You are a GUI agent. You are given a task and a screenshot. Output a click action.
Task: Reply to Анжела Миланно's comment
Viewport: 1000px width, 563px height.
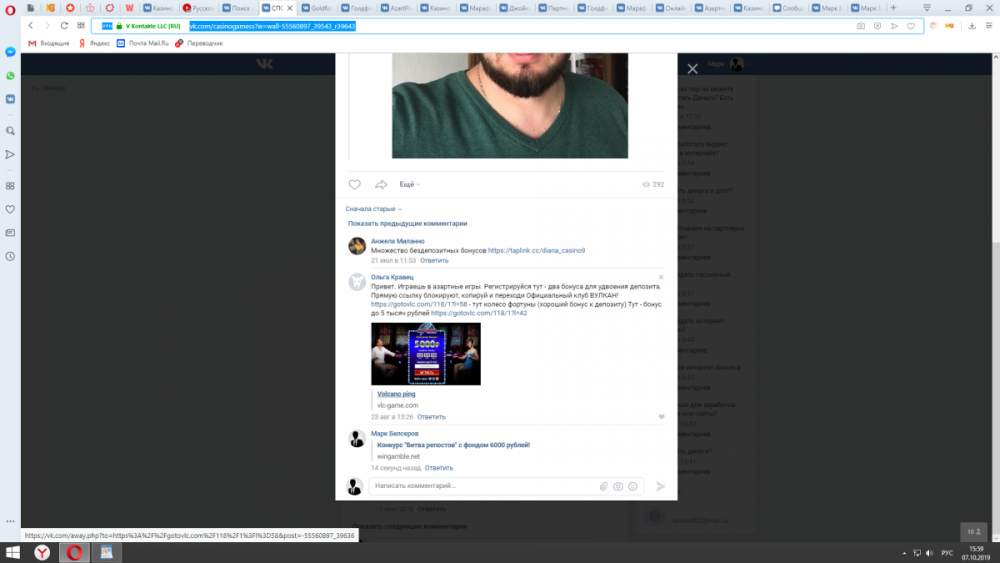(x=434, y=260)
